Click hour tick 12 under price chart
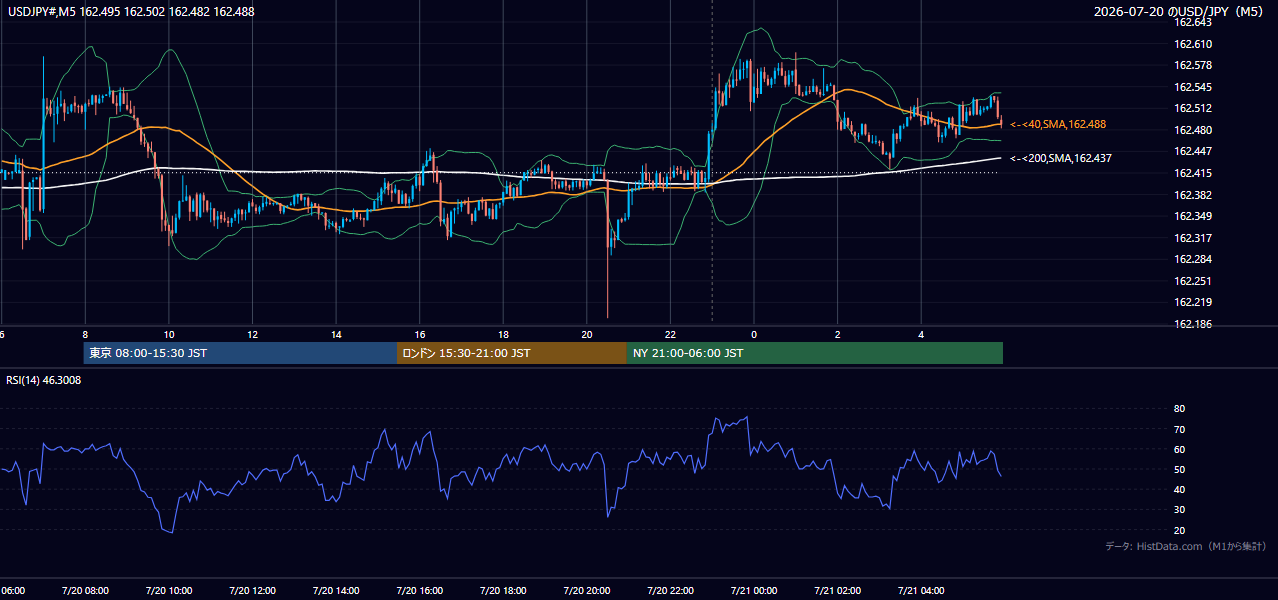The height and width of the screenshot is (600, 1278). (253, 335)
